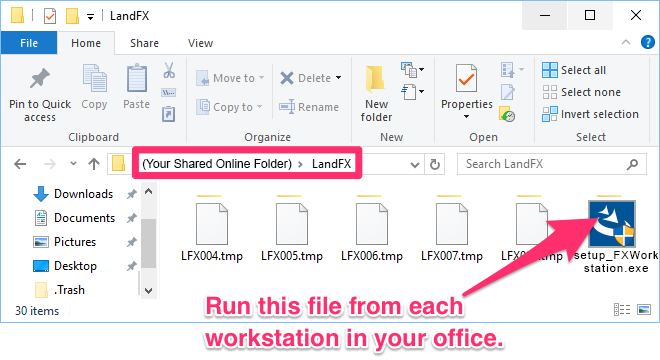This screenshot has height=360, width=660.
Task: Click navigation pane scroll down arrow
Action: (148, 290)
